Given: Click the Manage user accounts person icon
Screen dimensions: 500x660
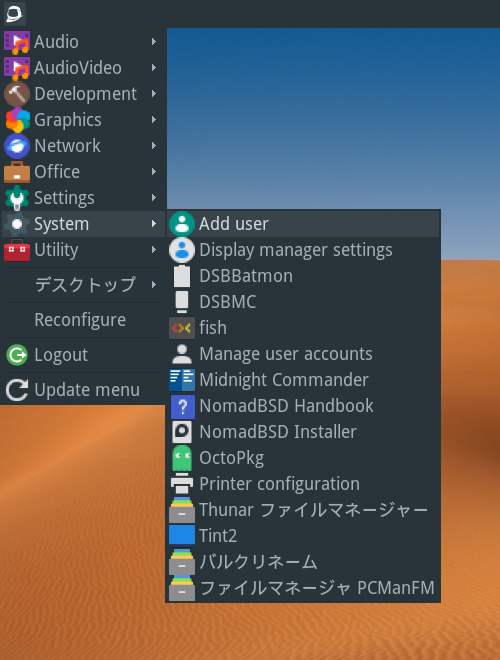Looking at the screenshot, I should tap(182, 354).
